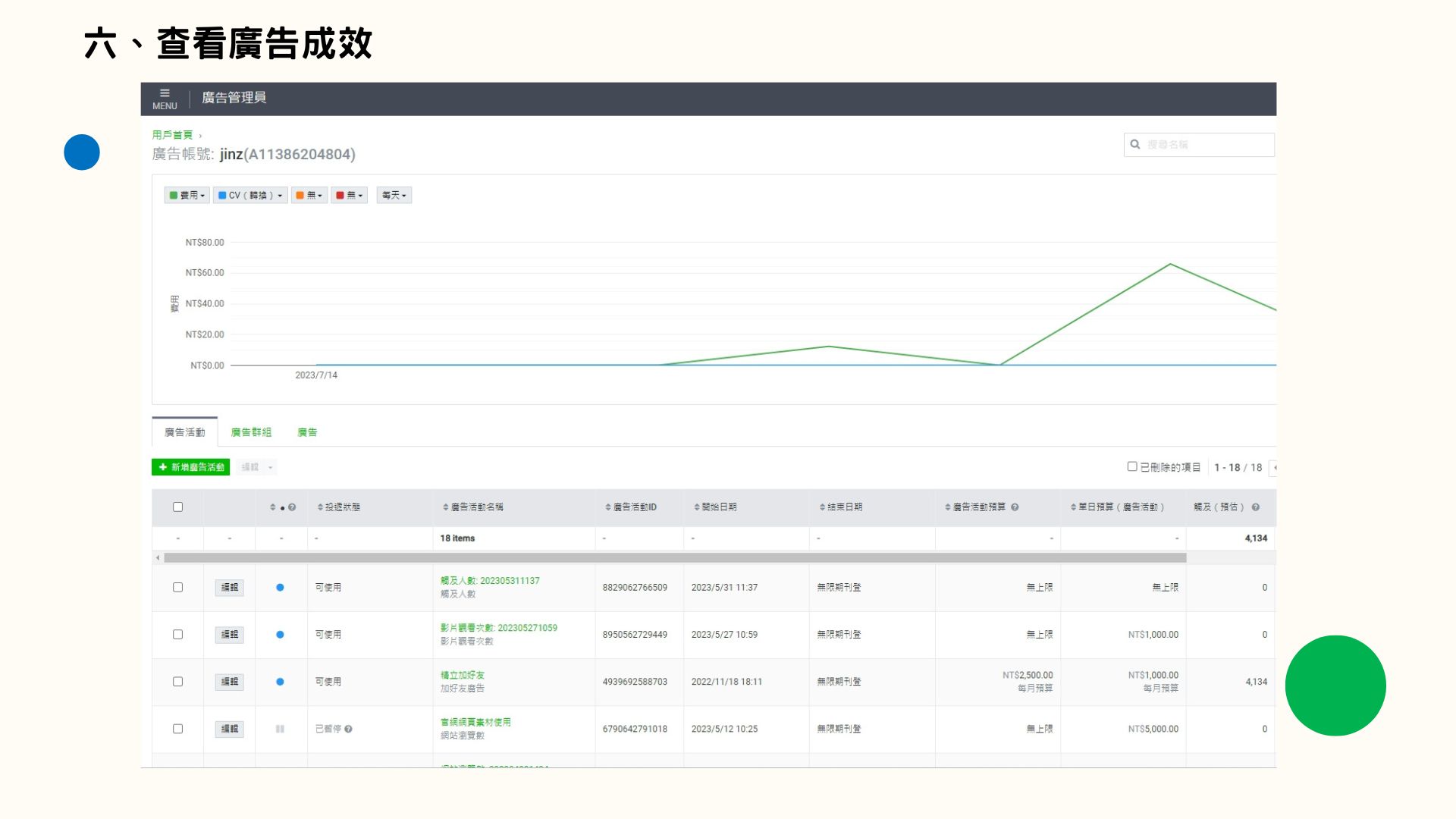Click start date 2022/11/18 18:11
This screenshot has height=819, width=1456.
[x=726, y=682]
